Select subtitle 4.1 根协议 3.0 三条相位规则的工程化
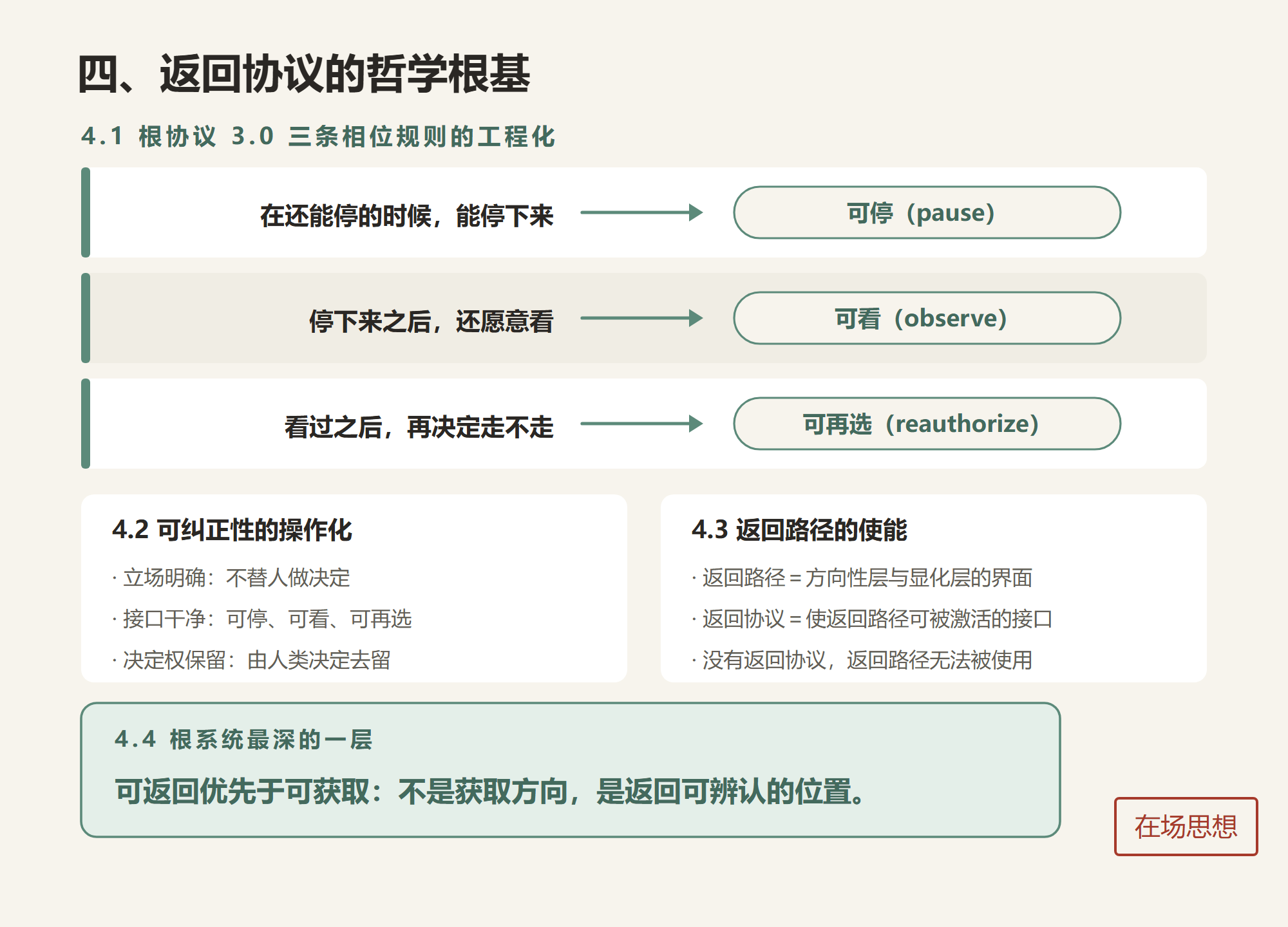Image resolution: width=1288 pixels, height=927 pixels. click(x=318, y=136)
